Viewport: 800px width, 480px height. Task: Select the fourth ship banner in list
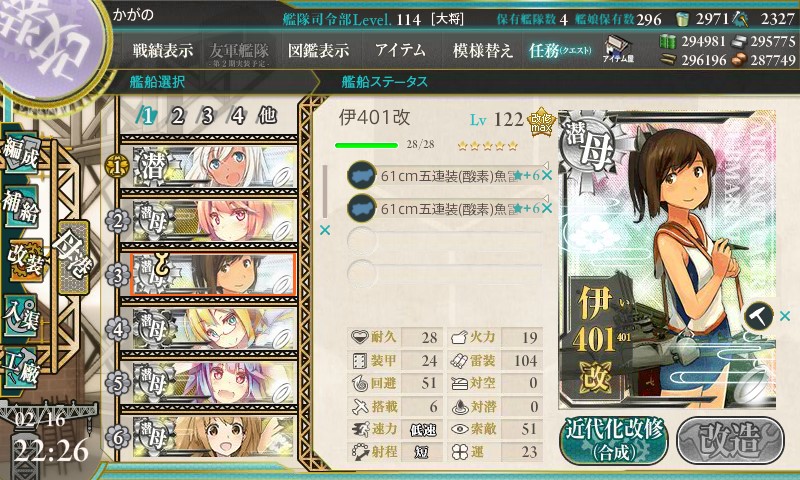209,329
